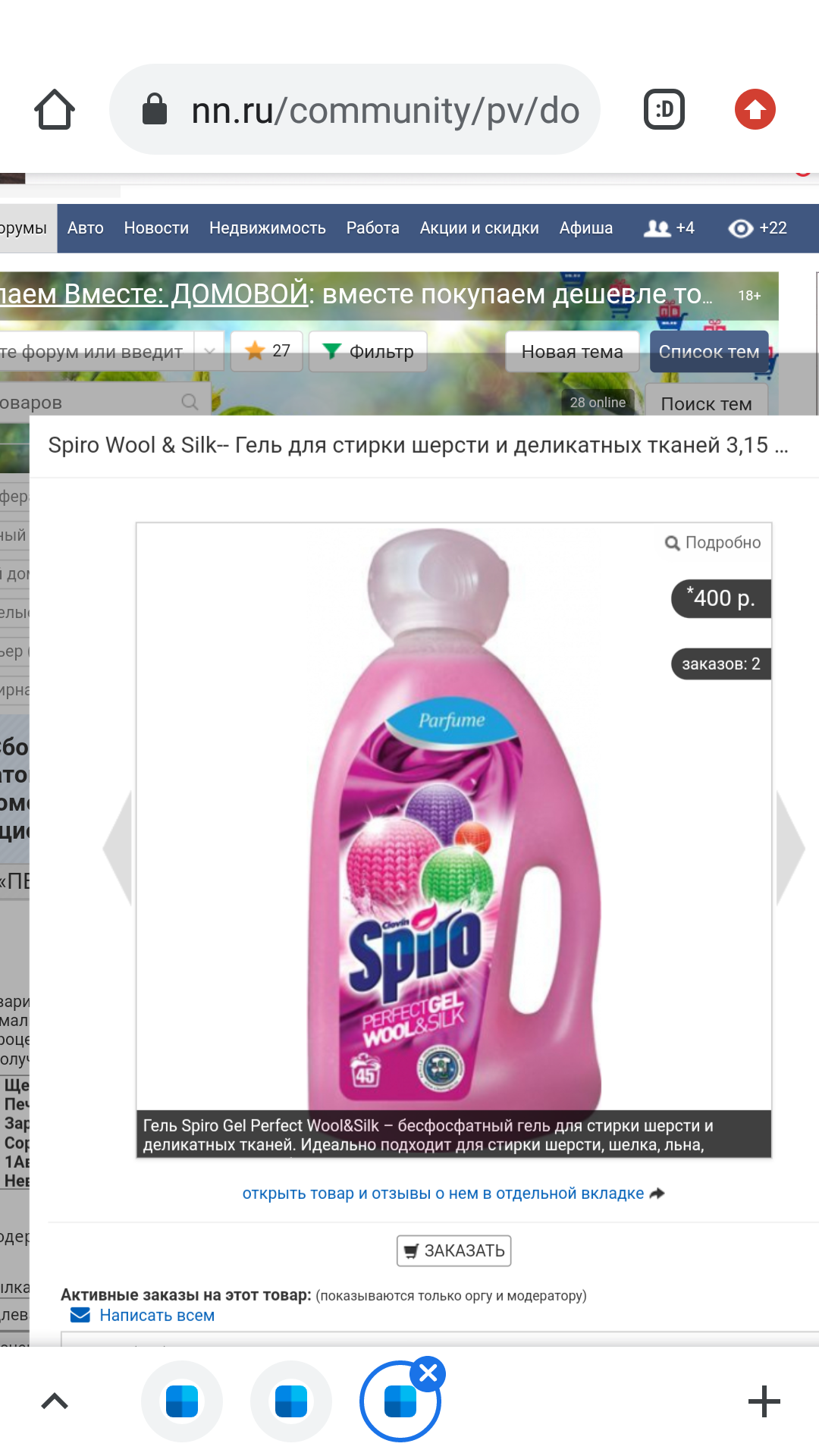Tap the red upload arrow icon
This screenshot has width=819, height=1456.
(755, 109)
